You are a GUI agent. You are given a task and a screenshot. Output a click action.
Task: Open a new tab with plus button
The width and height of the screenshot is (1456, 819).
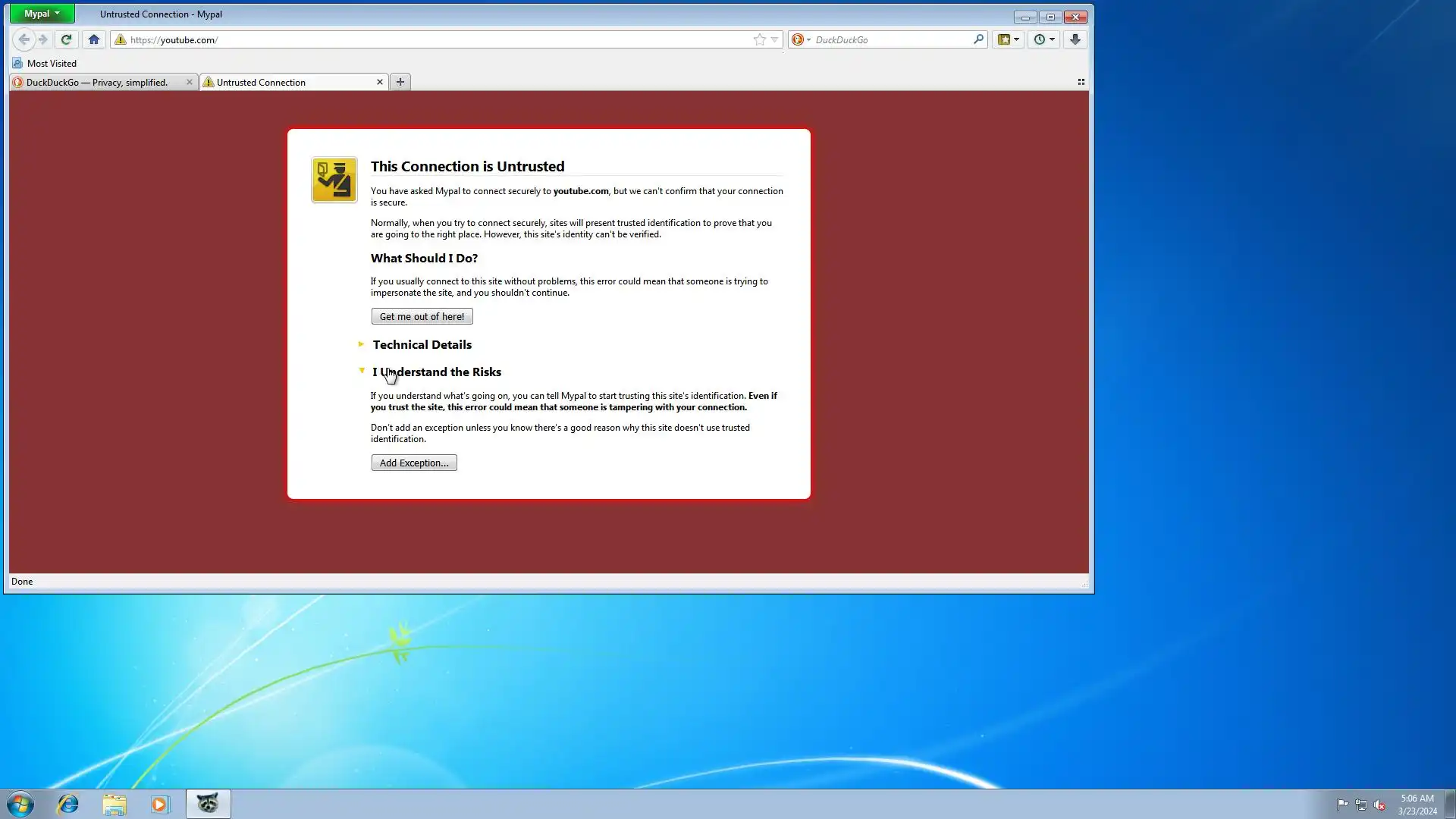(400, 82)
